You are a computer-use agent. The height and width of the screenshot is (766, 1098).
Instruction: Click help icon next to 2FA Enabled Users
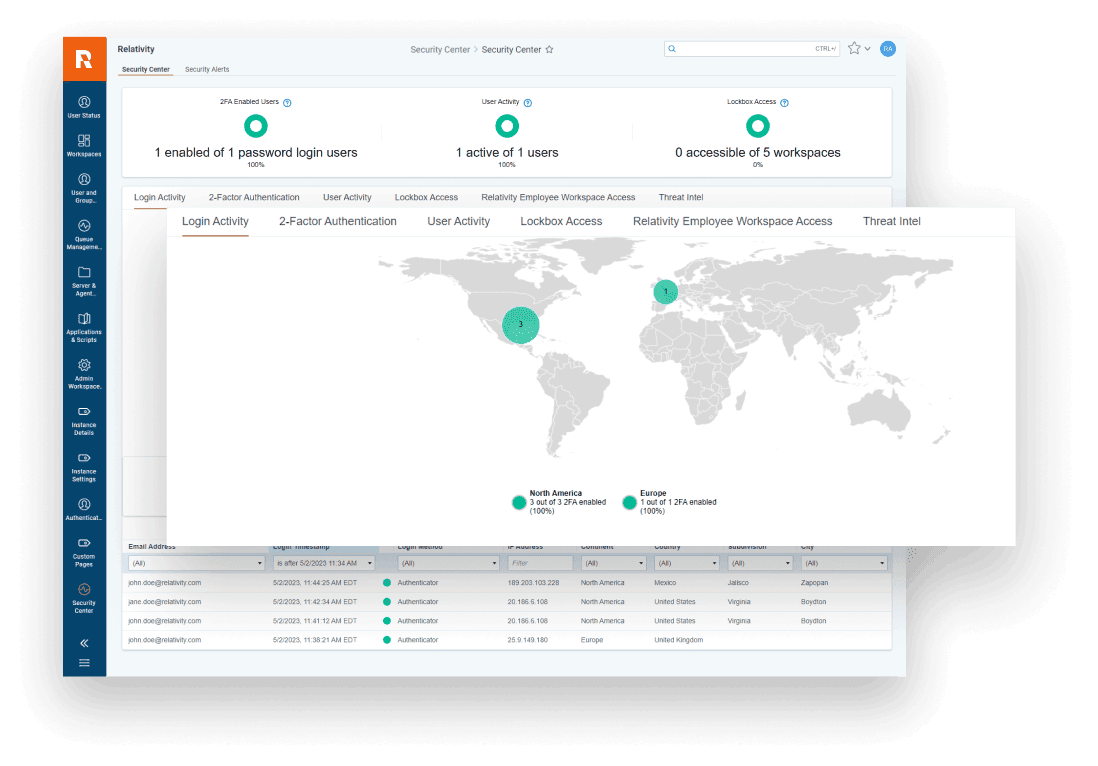click(x=287, y=103)
